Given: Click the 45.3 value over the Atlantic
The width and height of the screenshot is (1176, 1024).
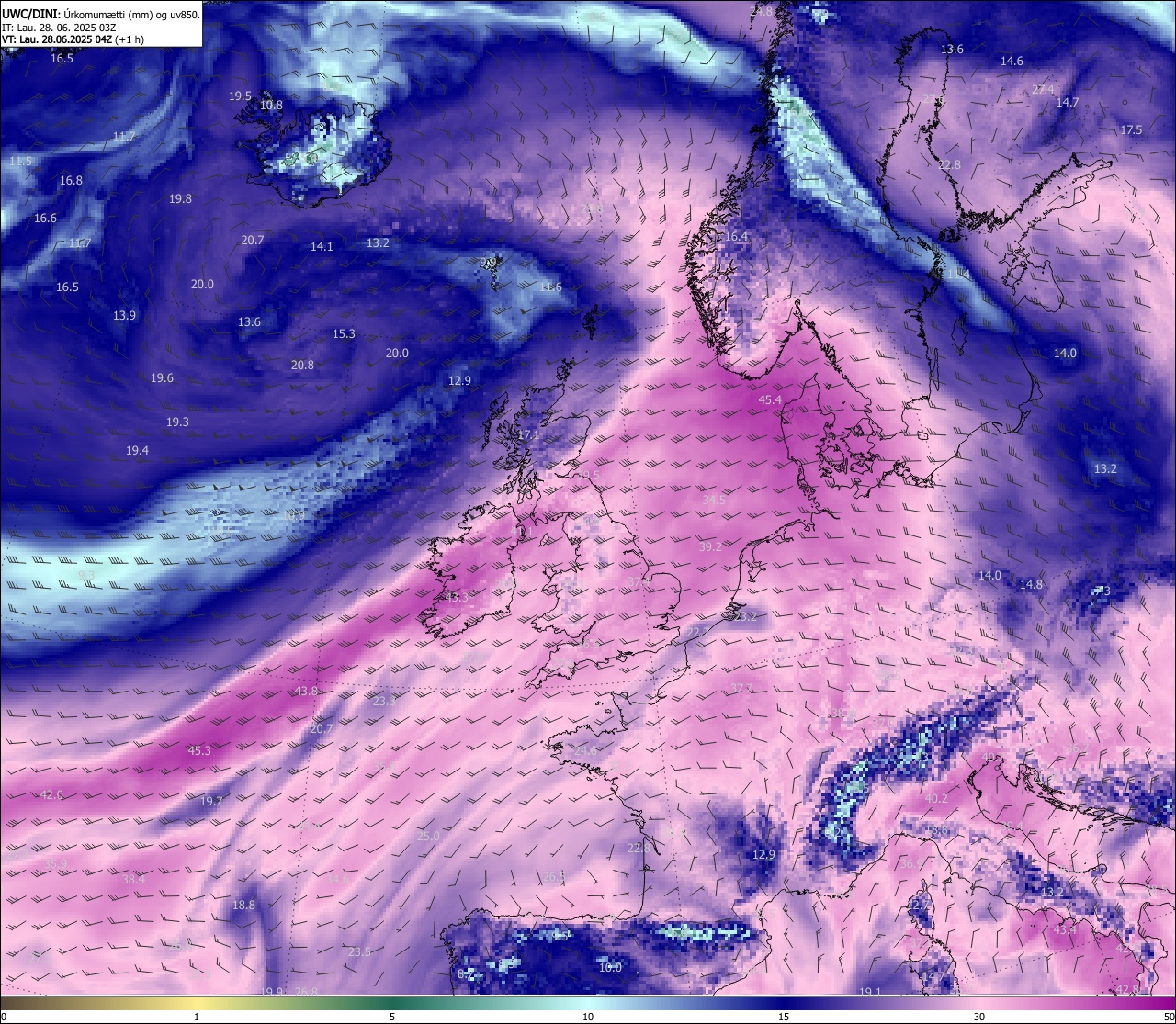Looking at the screenshot, I should [x=199, y=751].
